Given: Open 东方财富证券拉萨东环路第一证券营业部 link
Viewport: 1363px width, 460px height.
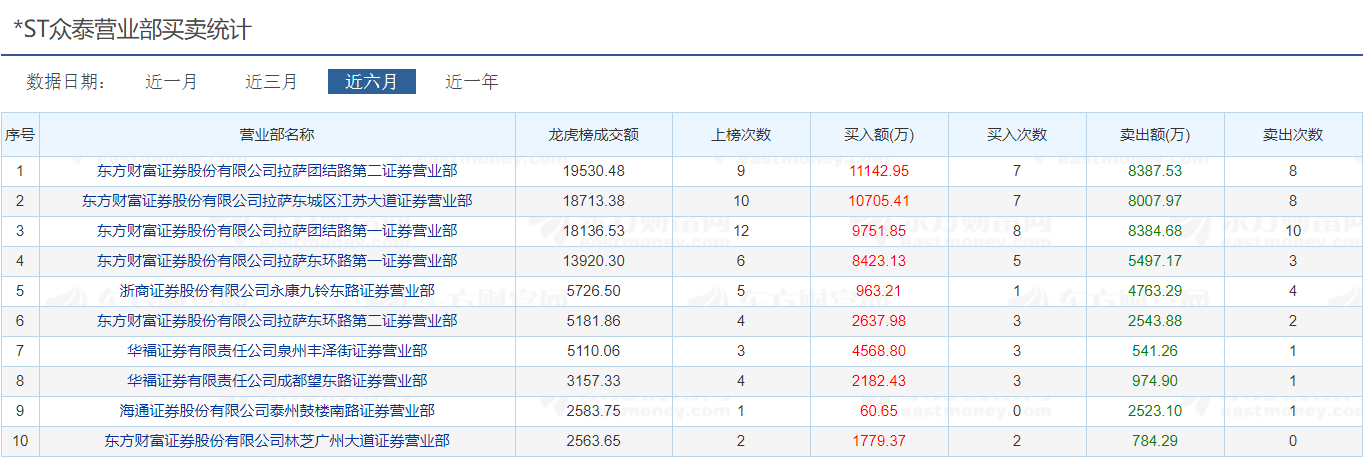Looking at the screenshot, I should pos(277,261).
